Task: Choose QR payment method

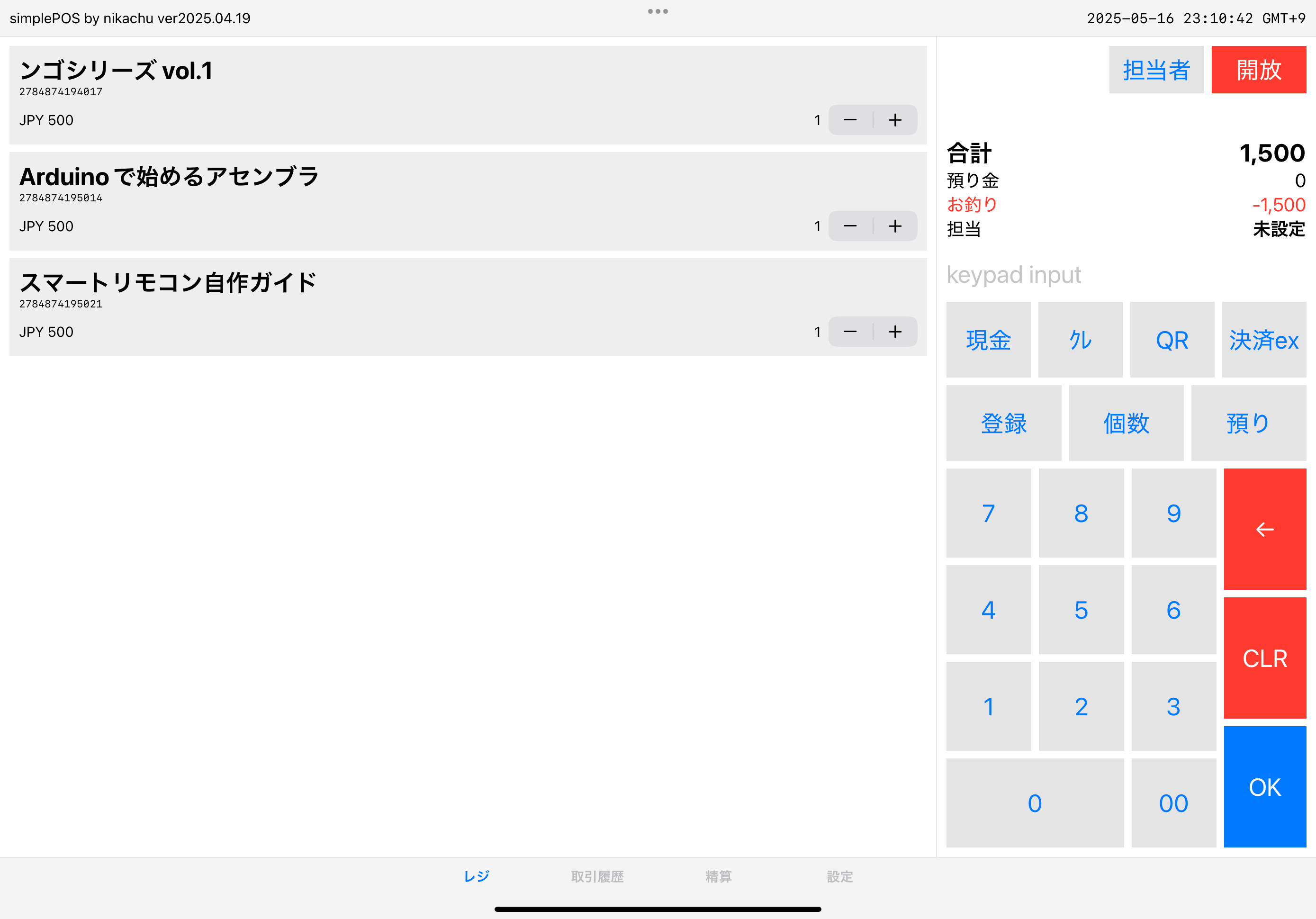Action: point(1172,339)
